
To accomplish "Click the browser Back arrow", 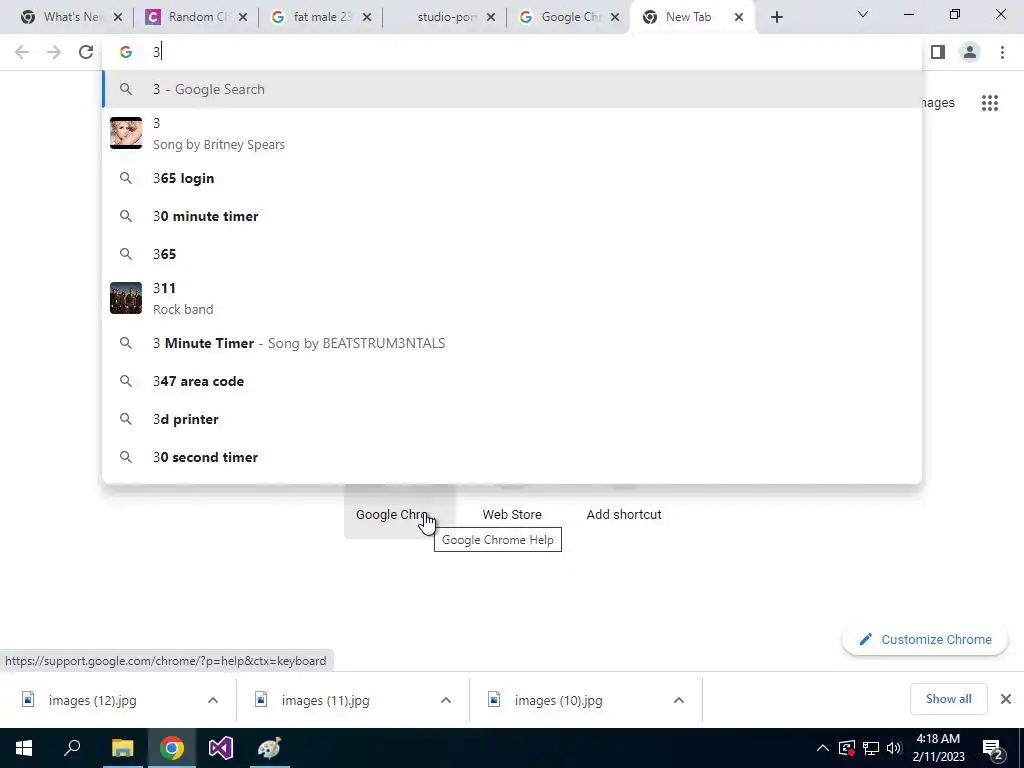I will click(x=22, y=52).
